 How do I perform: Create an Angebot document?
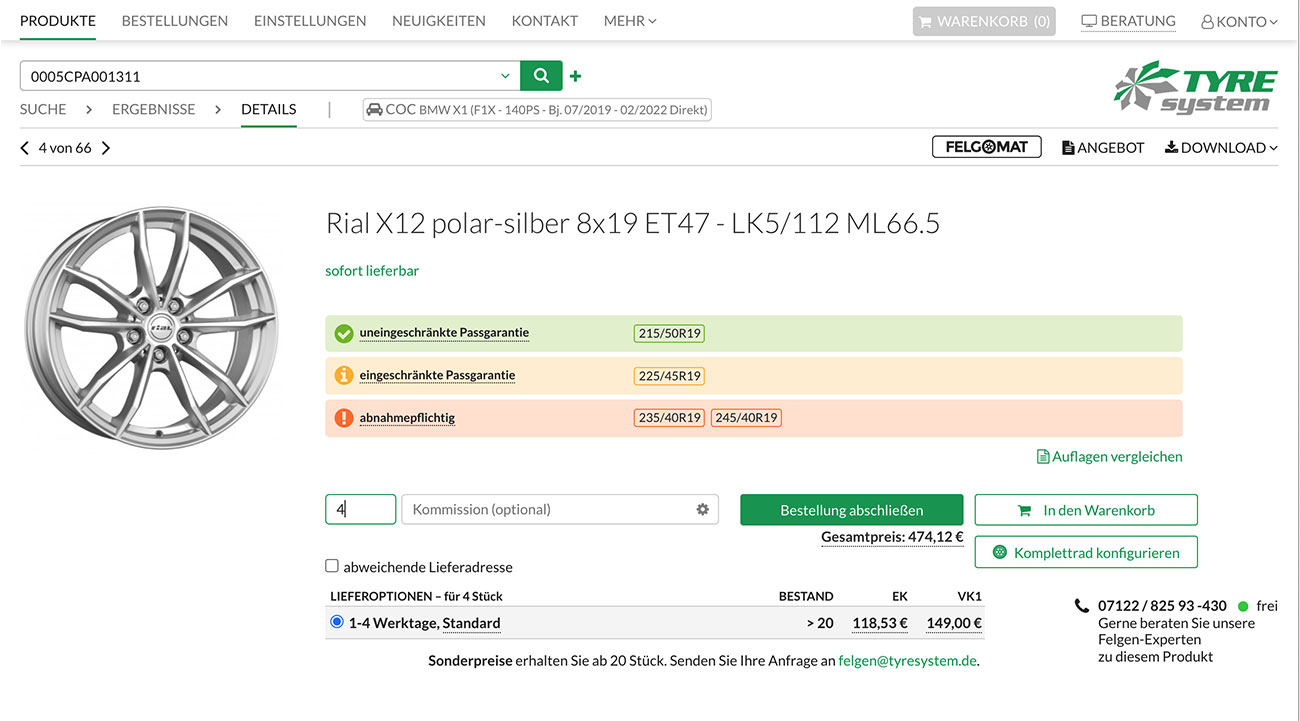(x=1103, y=148)
